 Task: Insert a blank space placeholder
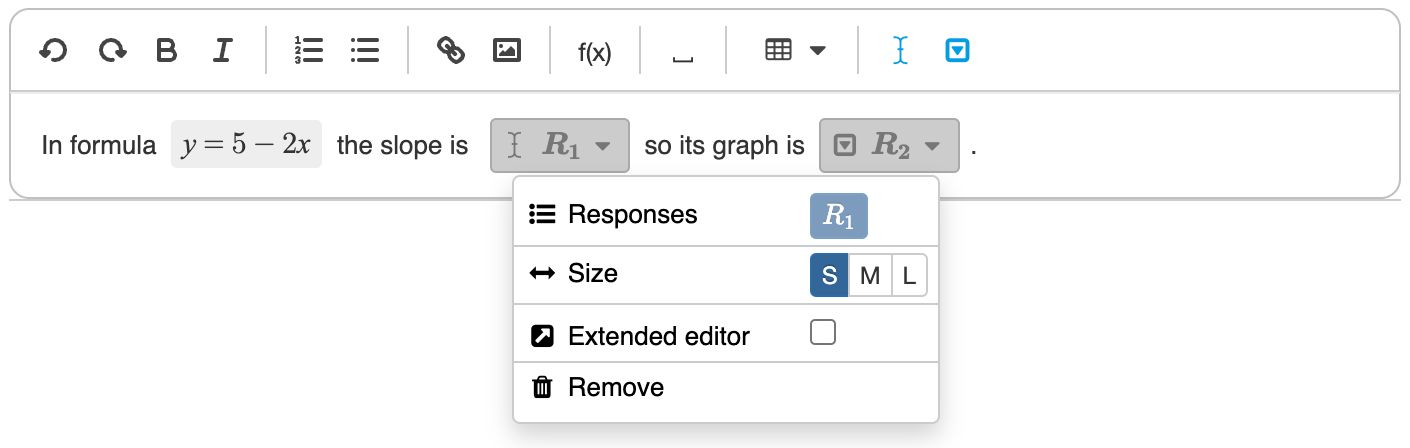[682, 52]
